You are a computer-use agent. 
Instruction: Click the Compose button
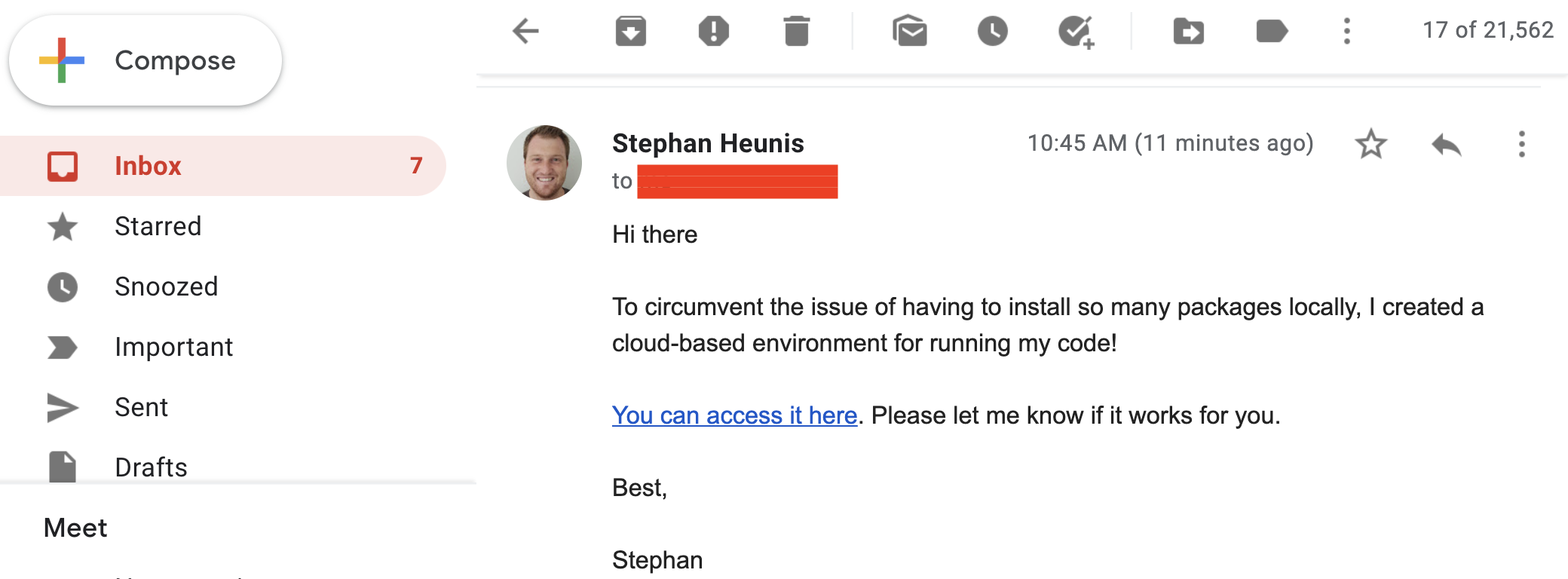pos(145,60)
